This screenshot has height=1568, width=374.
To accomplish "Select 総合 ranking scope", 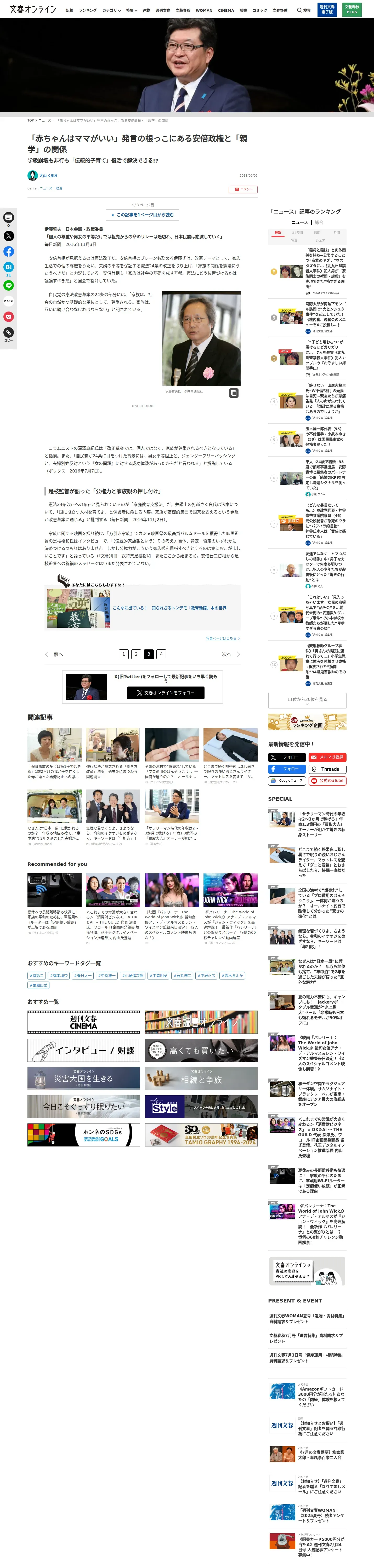I will click(319, 223).
